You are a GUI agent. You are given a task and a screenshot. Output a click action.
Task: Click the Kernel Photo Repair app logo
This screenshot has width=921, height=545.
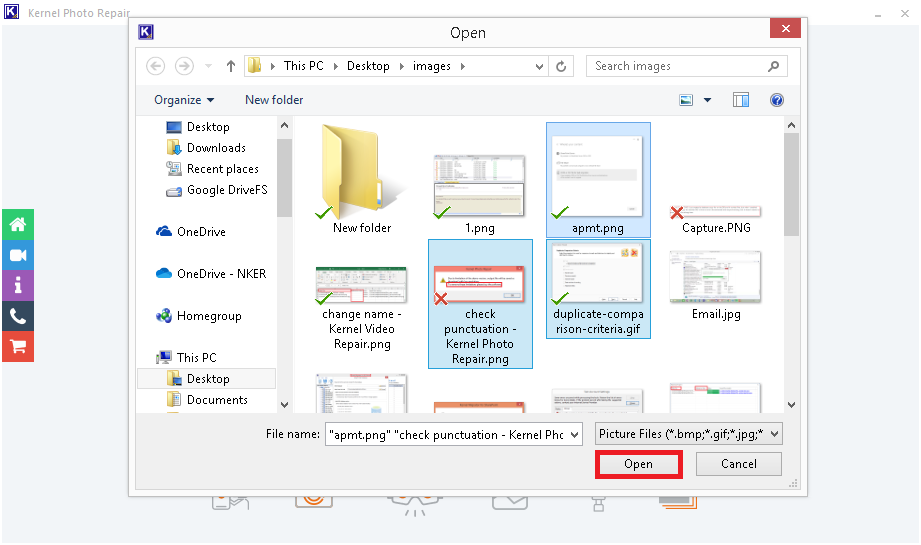click(x=11, y=12)
